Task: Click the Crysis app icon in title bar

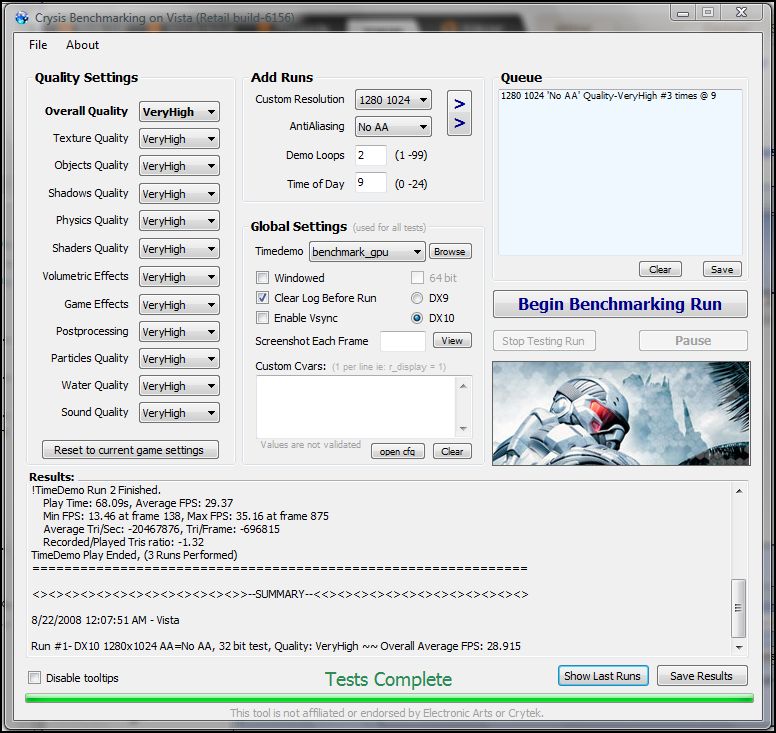Action: coord(22,18)
